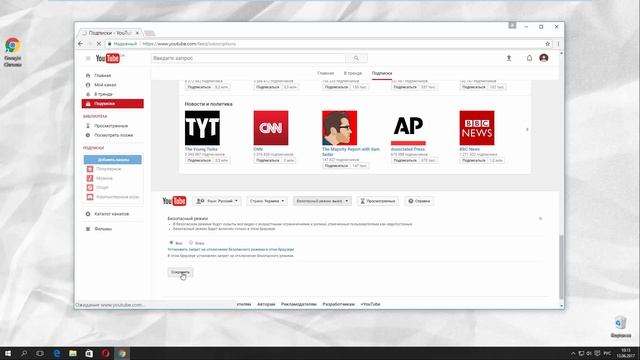Open the Recycle Bin on the desktop
Screen dimensions: 640x360
pos(620,327)
